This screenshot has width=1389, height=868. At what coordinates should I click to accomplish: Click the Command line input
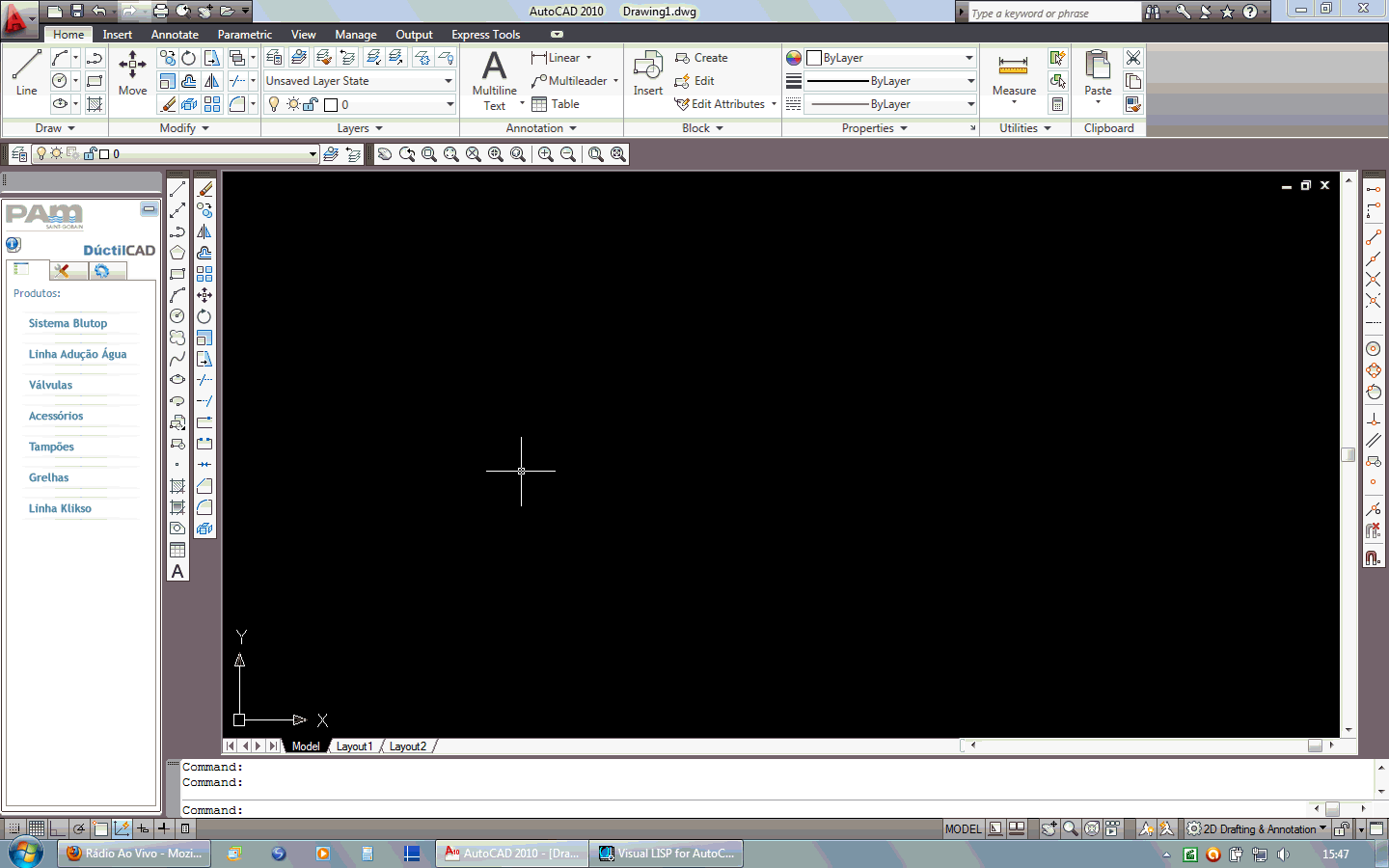click(x=743, y=810)
